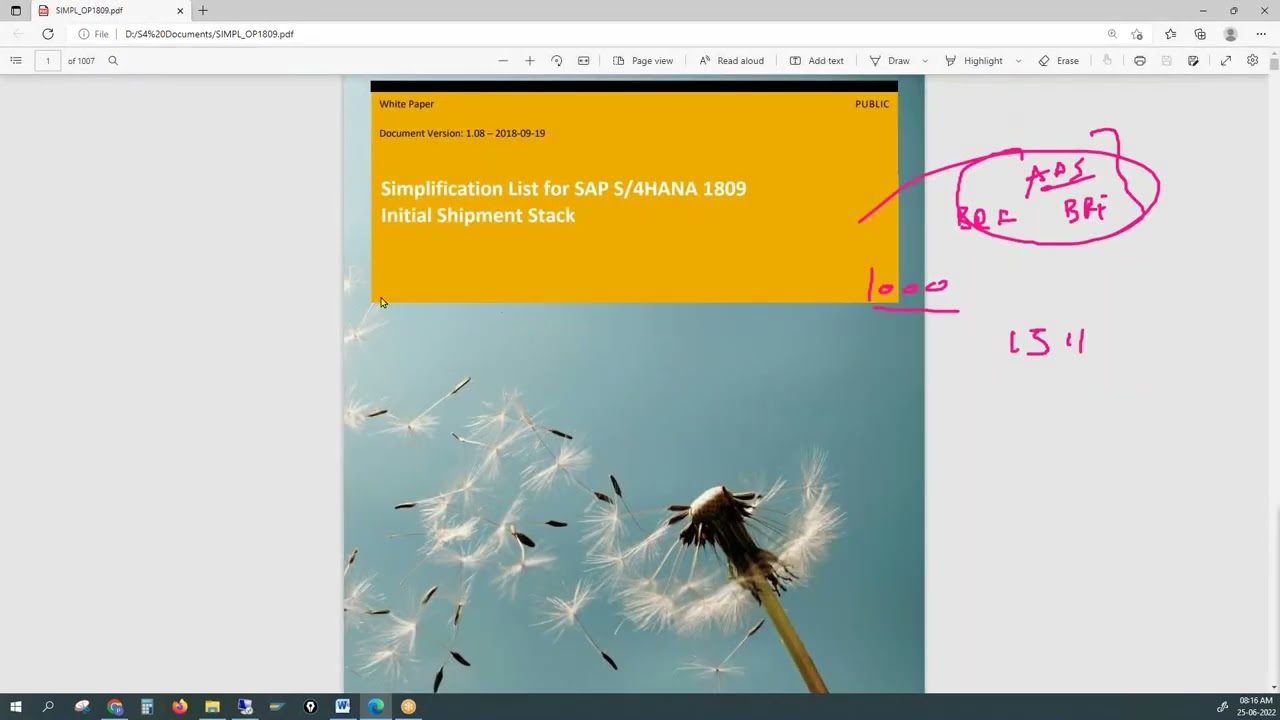Viewport: 1280px width, 720px height.
Task: Open Windows taskbar search
Action: point(48,707)
